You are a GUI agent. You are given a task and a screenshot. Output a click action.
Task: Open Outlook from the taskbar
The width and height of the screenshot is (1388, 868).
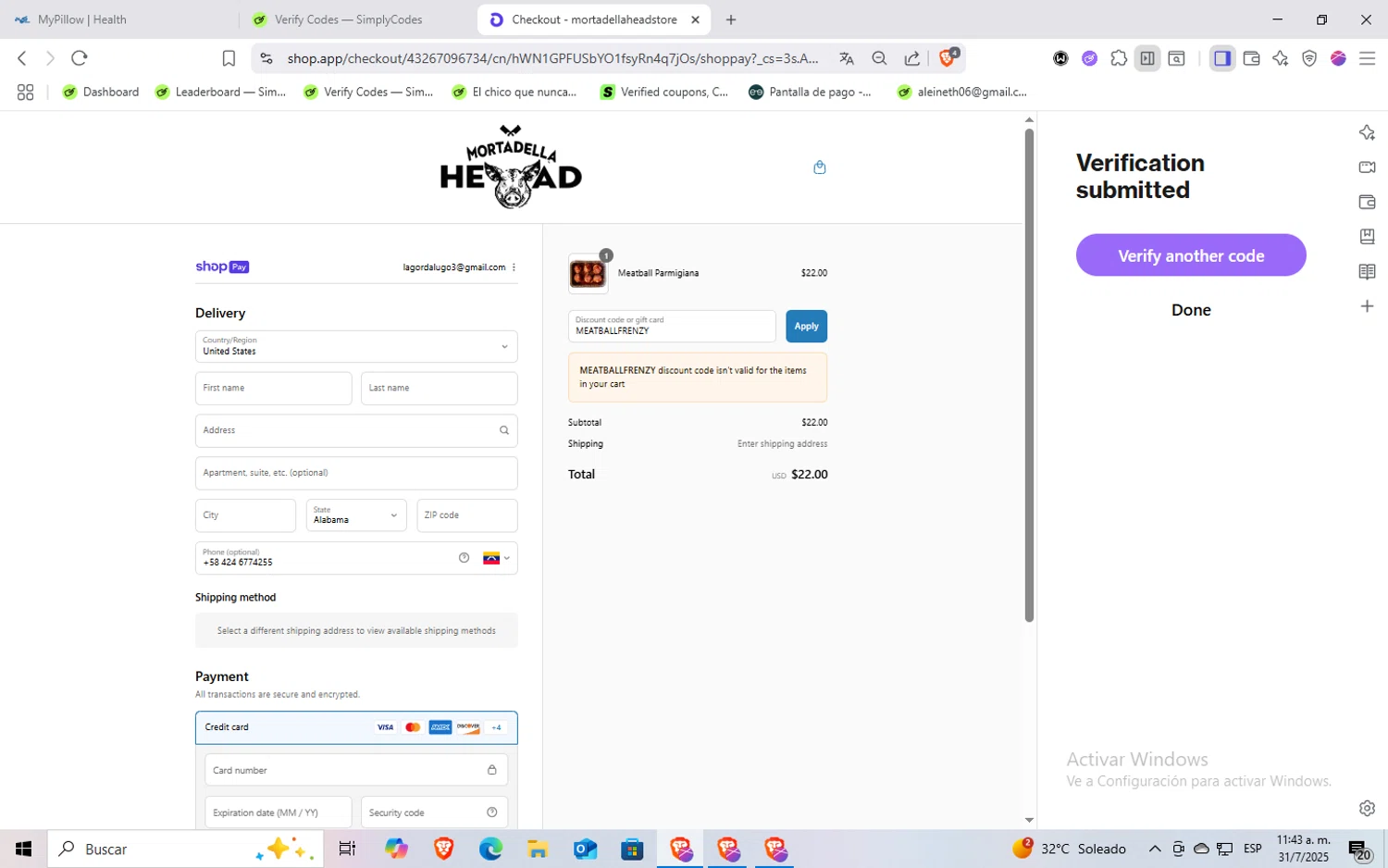(585, 849)
